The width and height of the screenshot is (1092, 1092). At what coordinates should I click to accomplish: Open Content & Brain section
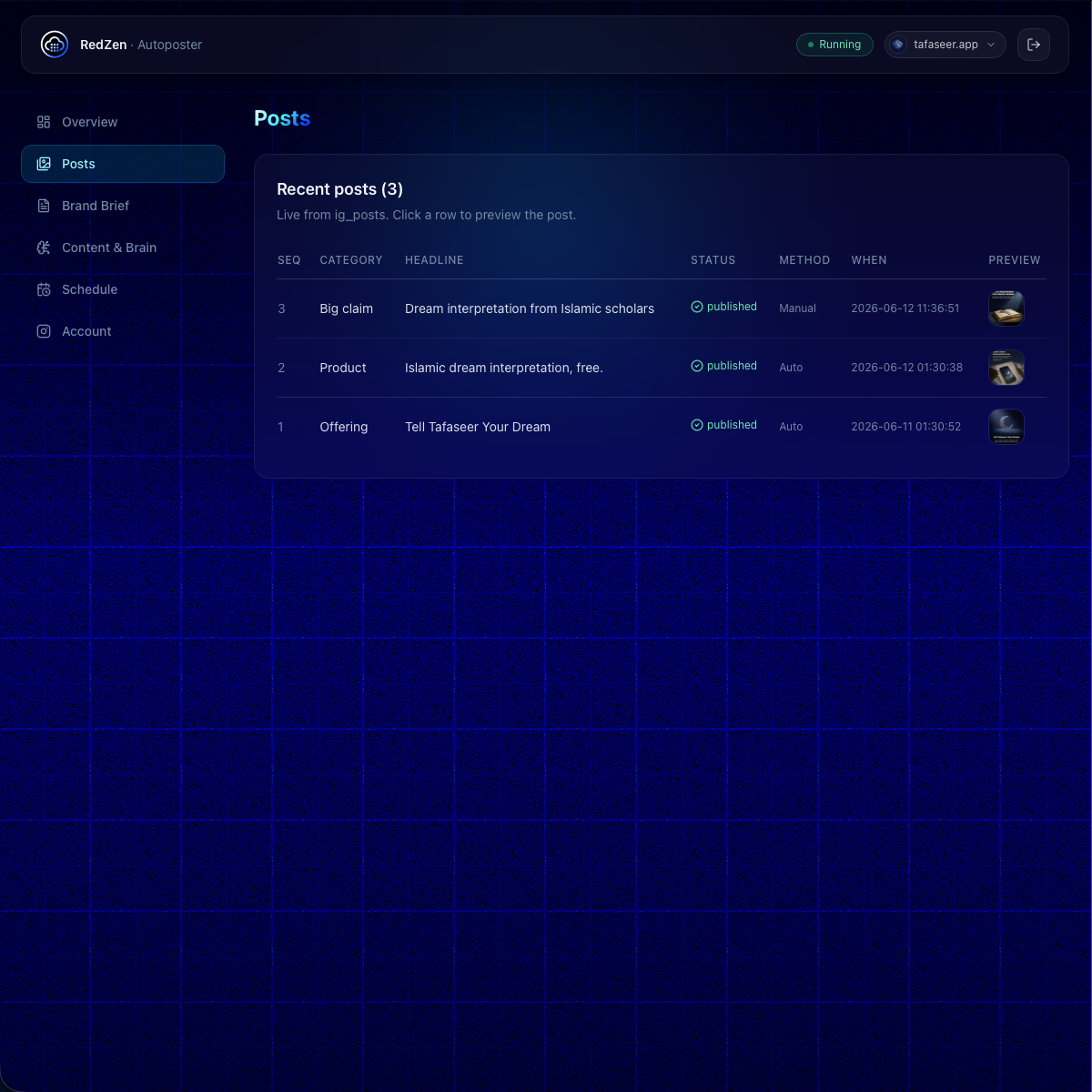tap(123, 248)
